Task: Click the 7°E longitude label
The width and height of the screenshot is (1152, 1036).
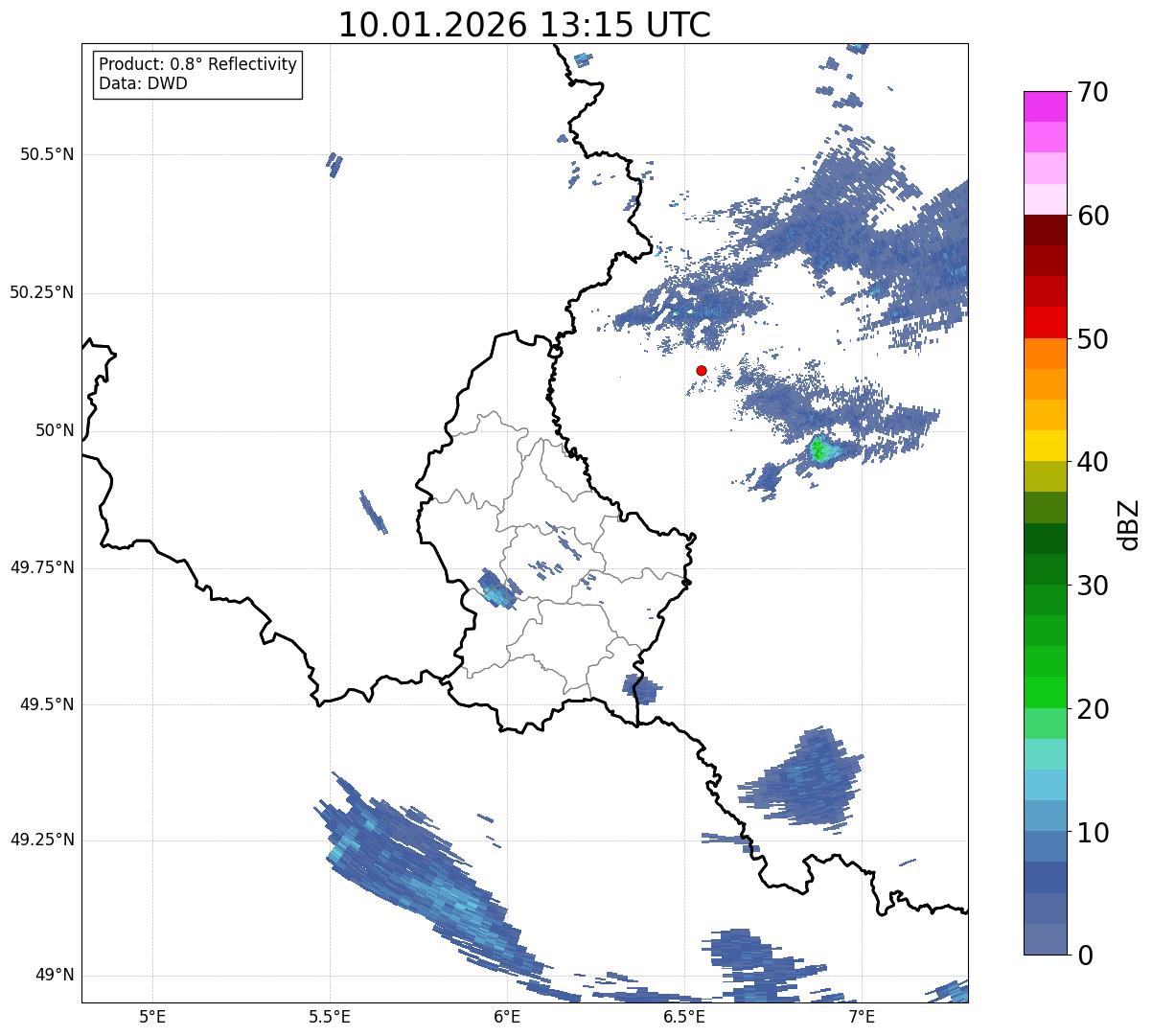Action: coord(862,1017)
